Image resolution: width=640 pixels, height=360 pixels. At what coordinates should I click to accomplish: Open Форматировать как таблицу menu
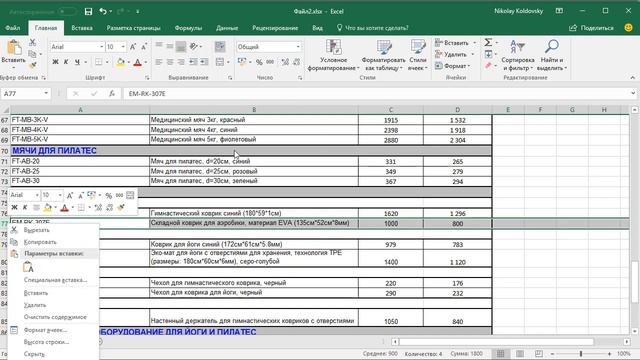pos(383,55)
